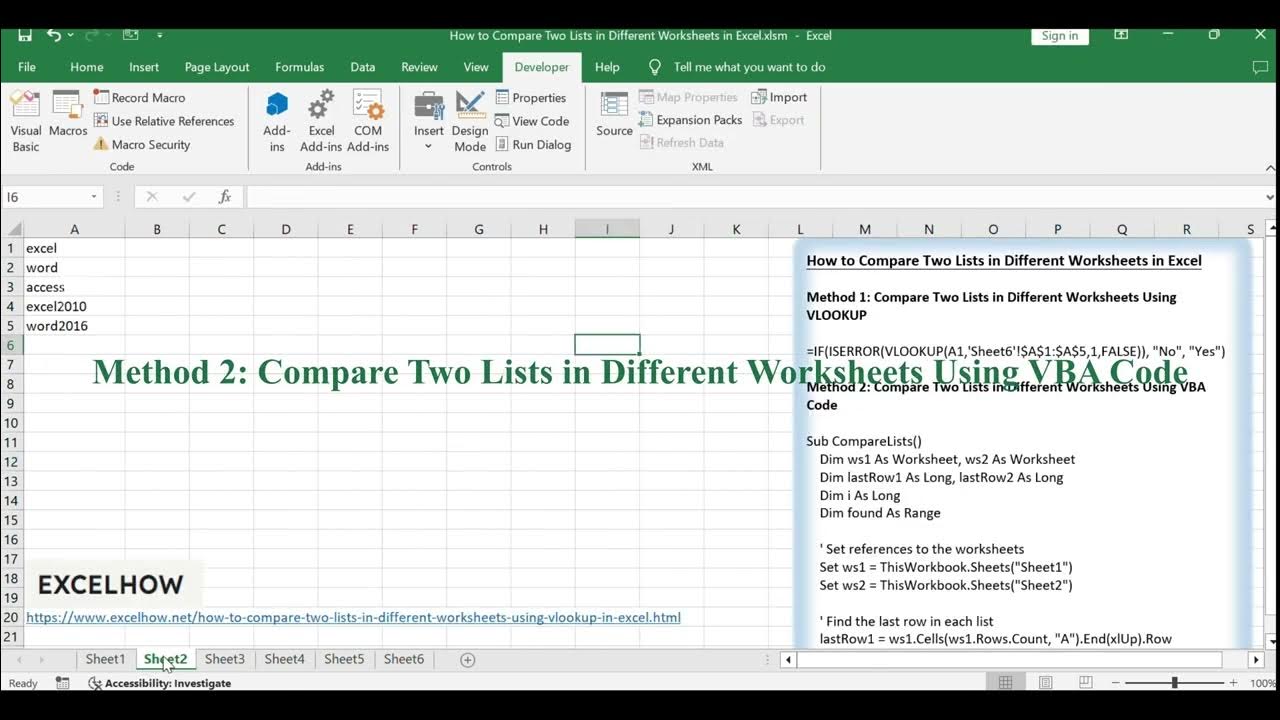Open the excelhow.net hyperlink in row 20
This screenshot has width=1280, height=720.
click(x=353, y=617)
